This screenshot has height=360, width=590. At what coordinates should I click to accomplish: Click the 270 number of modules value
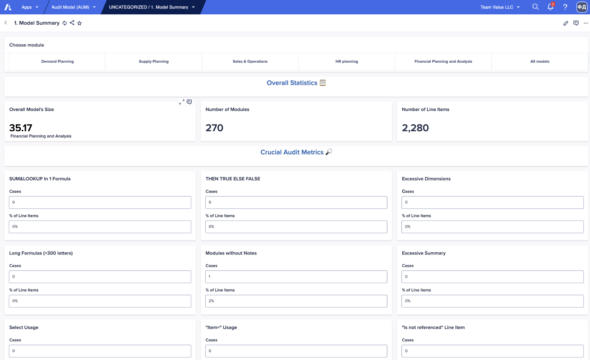[214, 128]
